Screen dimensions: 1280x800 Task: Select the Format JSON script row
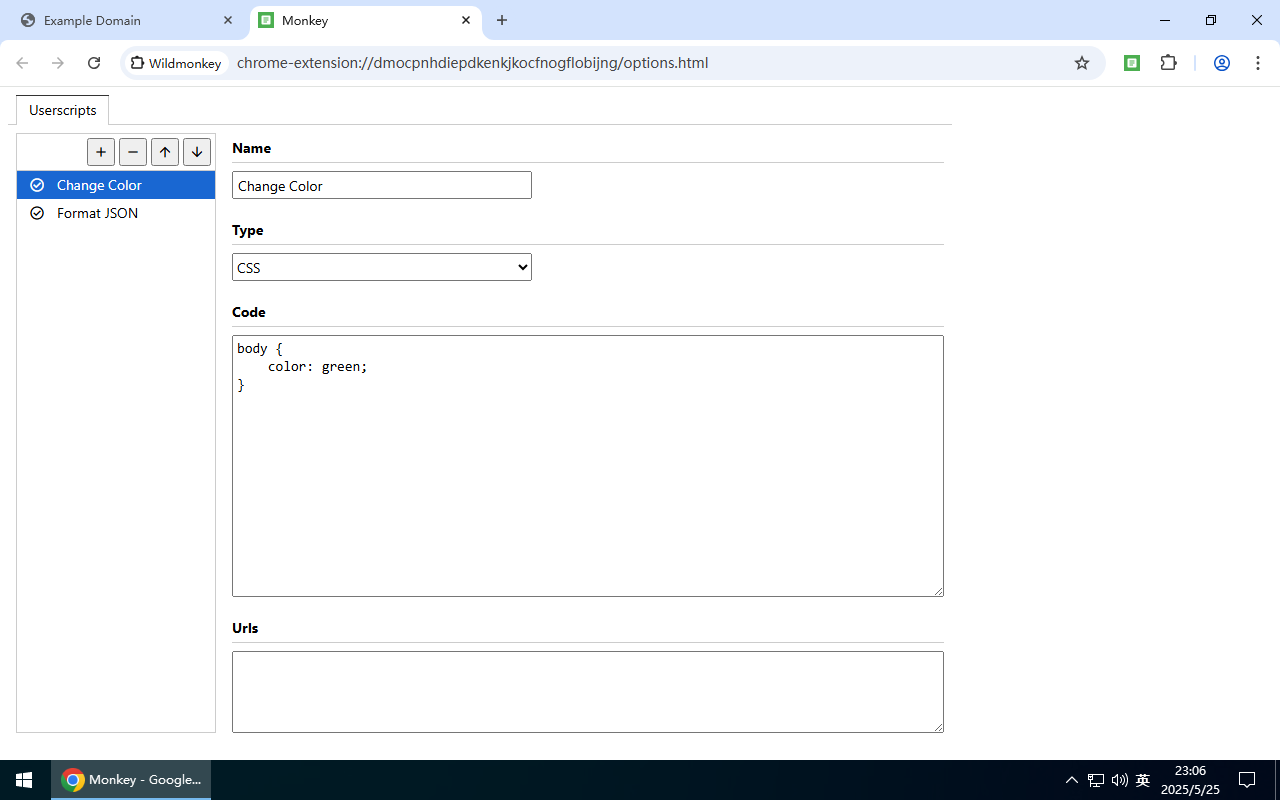(x=116, y=213)
